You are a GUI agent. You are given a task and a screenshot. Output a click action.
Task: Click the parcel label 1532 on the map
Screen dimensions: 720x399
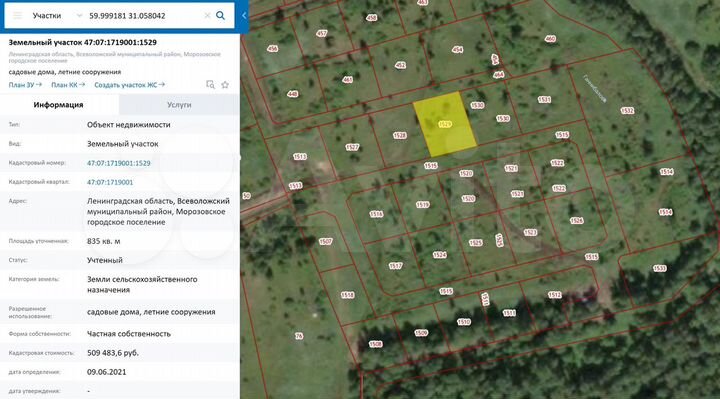(x=627, y=111)
